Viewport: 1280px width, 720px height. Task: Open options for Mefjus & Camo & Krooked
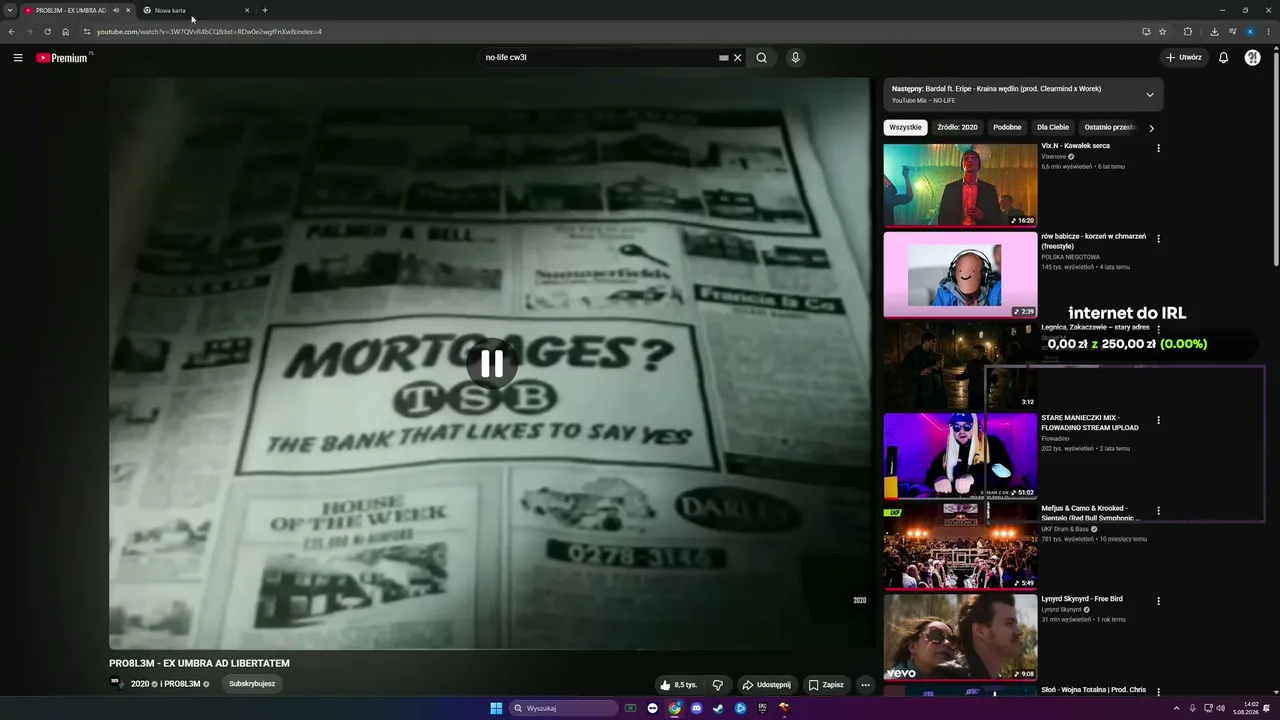[x=1159, y=511]
